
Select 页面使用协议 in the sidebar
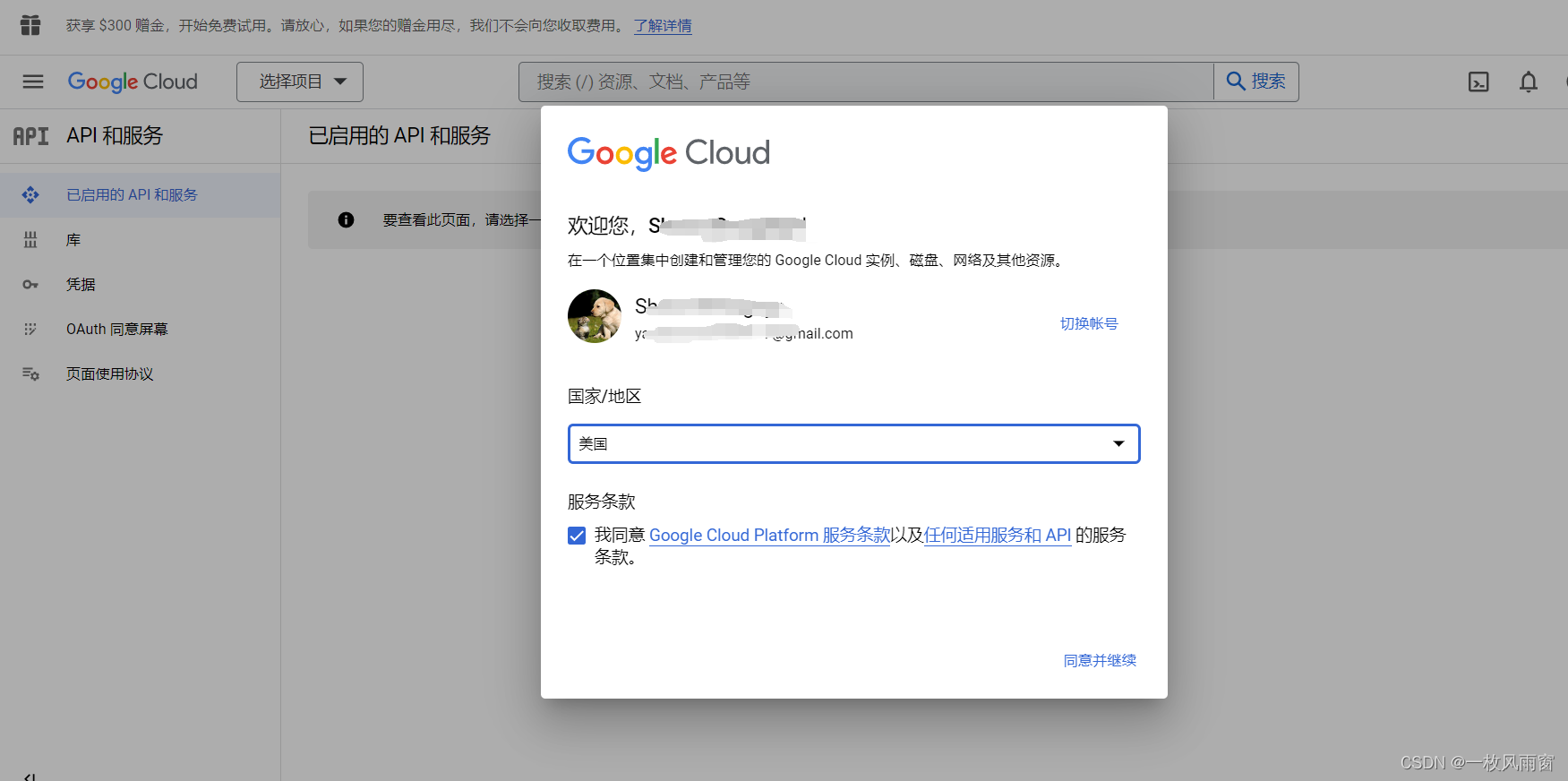[140, 373]
